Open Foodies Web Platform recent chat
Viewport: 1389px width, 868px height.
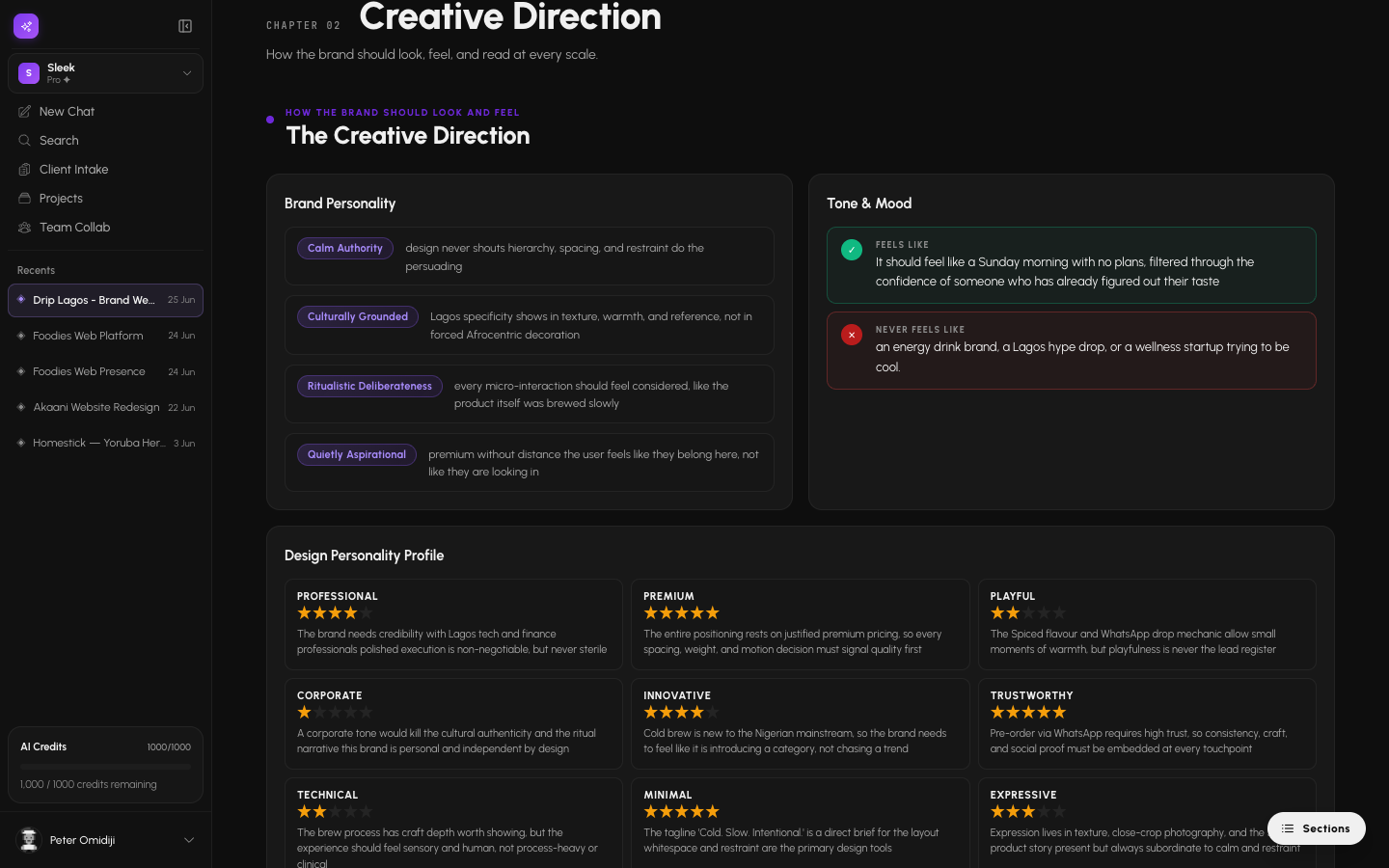coord(106,336)
